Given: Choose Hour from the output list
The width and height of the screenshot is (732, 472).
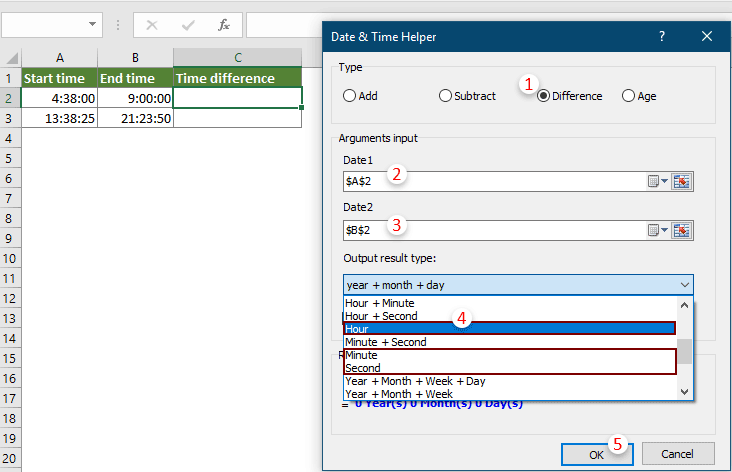Looking at the screenshot, I should coord(509,329).
